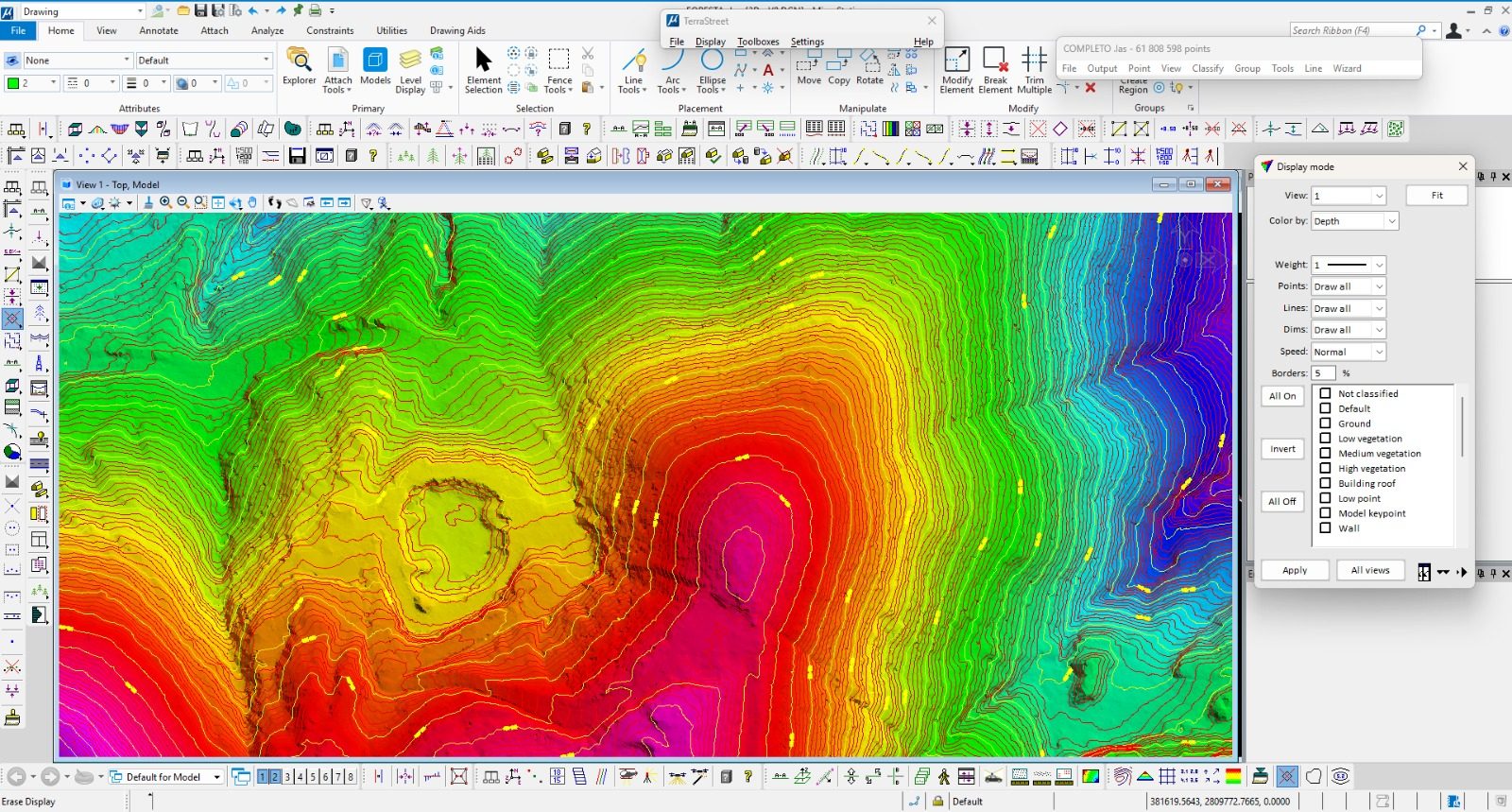The width and height of the screenshot is (1512, 812).
Task: Switch to the Annotate ribbon tab
Action: [159, 30]
